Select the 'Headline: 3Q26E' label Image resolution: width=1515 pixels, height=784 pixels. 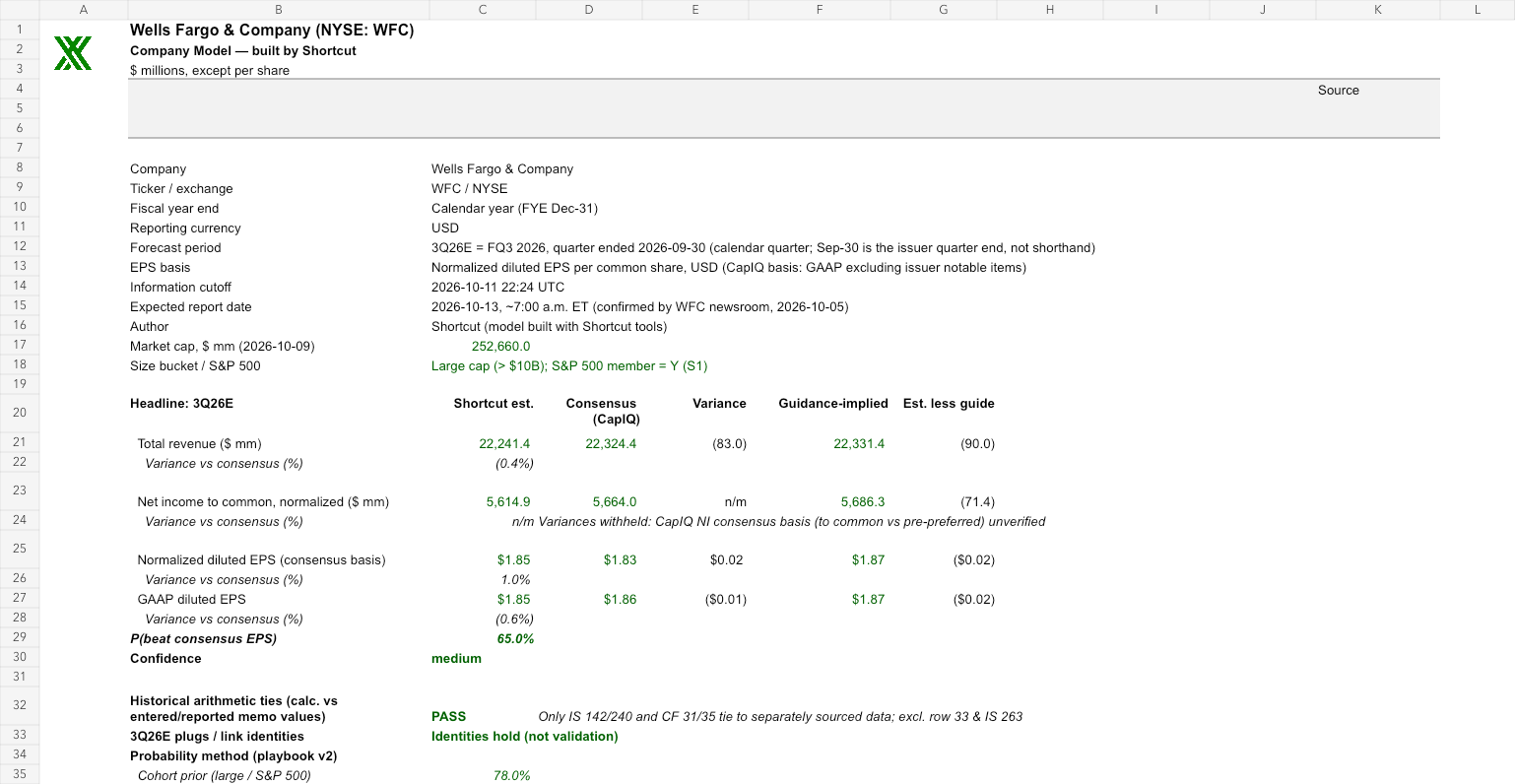click(x=182, y=403)
